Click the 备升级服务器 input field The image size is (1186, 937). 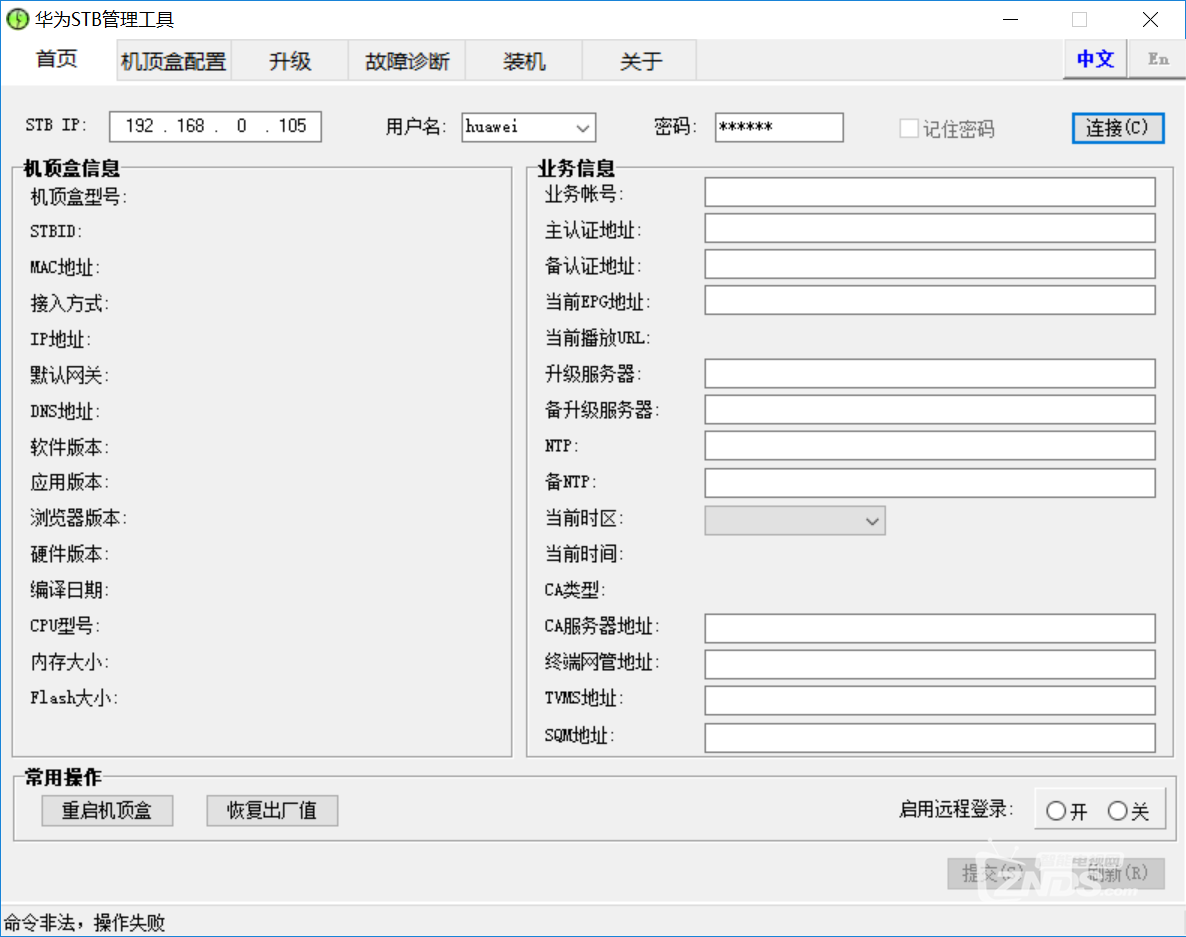930,410
